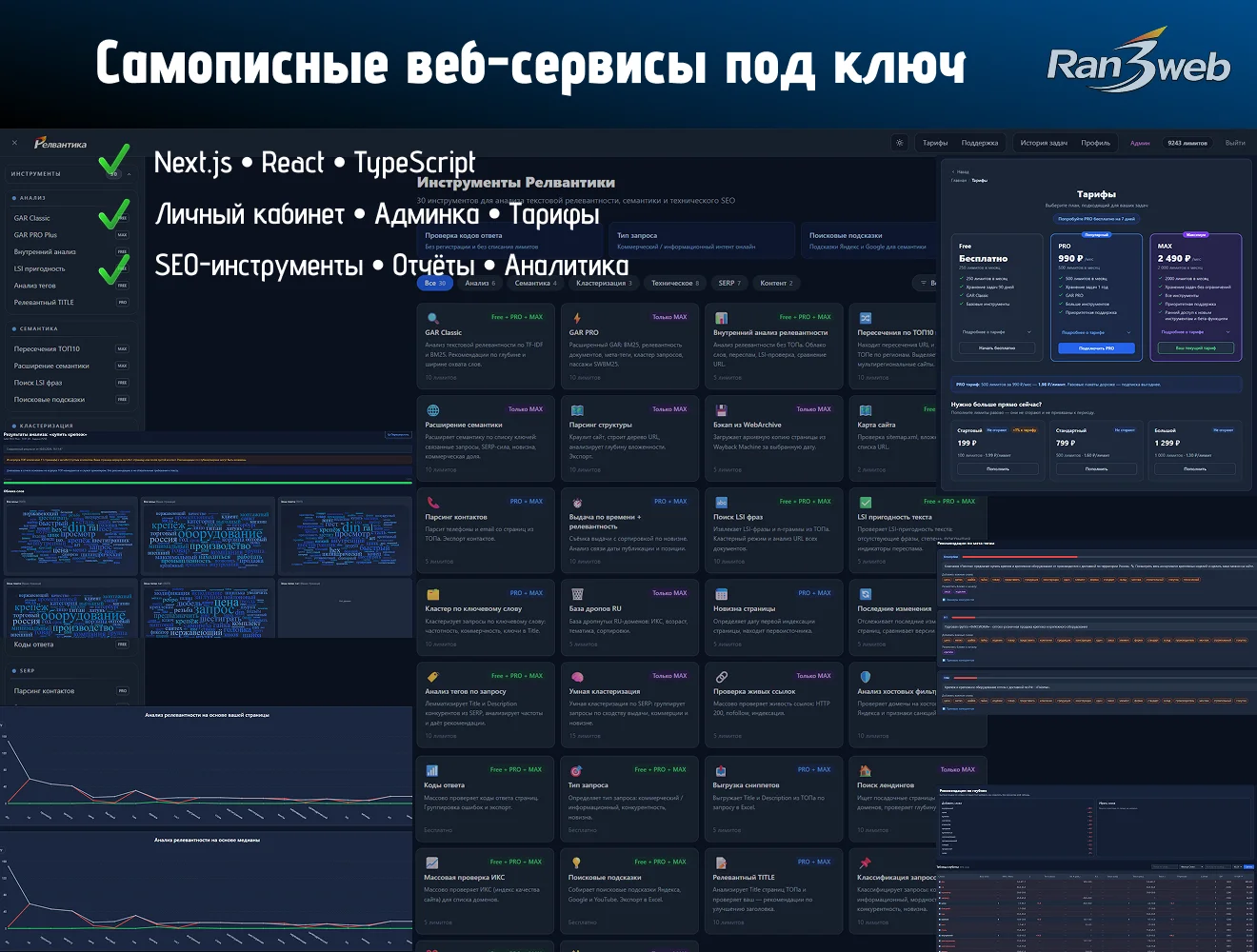The height and width of the screenshot is (952, 1257).
Task: Click the Тип запроса target icon
Action: pyautogui.click(x=576, y=770)
